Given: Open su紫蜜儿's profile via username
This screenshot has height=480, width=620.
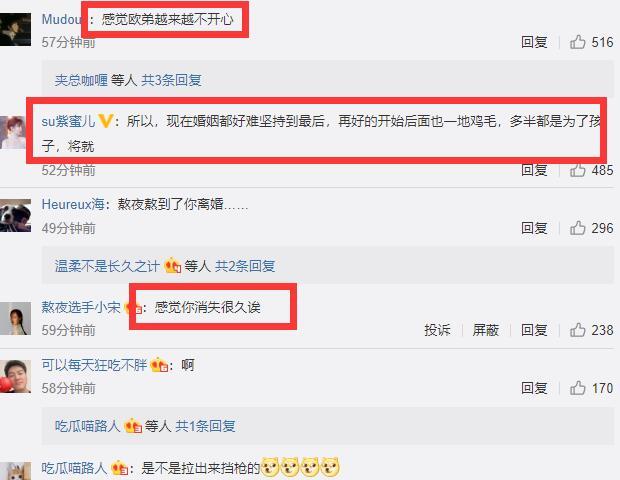Looking at the screenshot, I should click(68, 121).
